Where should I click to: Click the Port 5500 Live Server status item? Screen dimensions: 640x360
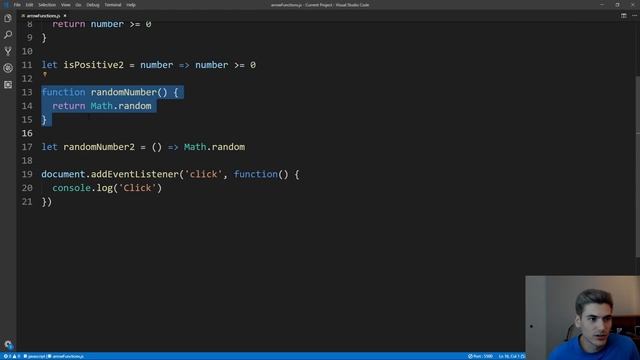point(480,356)
